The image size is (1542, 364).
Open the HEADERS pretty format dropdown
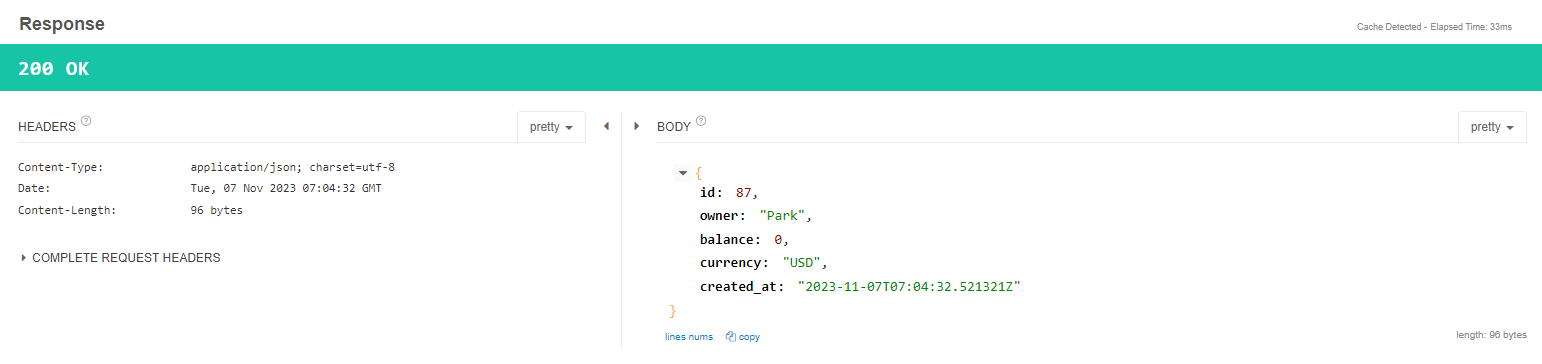coord(551,127)
